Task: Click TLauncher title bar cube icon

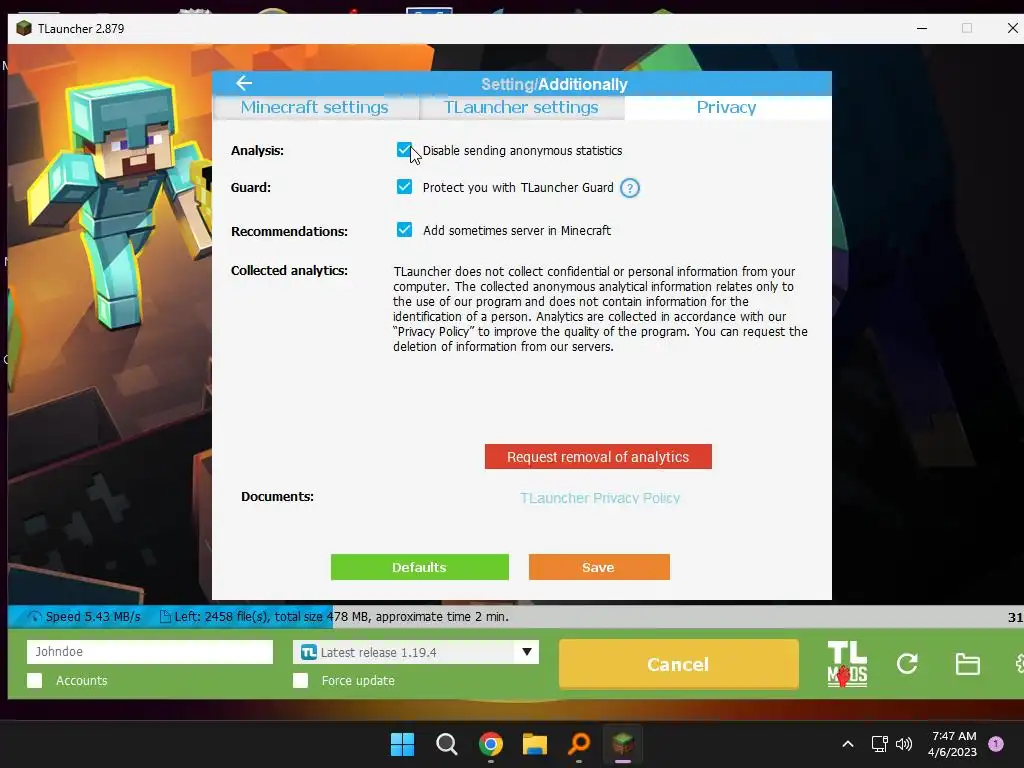Action: coord(24,28)
